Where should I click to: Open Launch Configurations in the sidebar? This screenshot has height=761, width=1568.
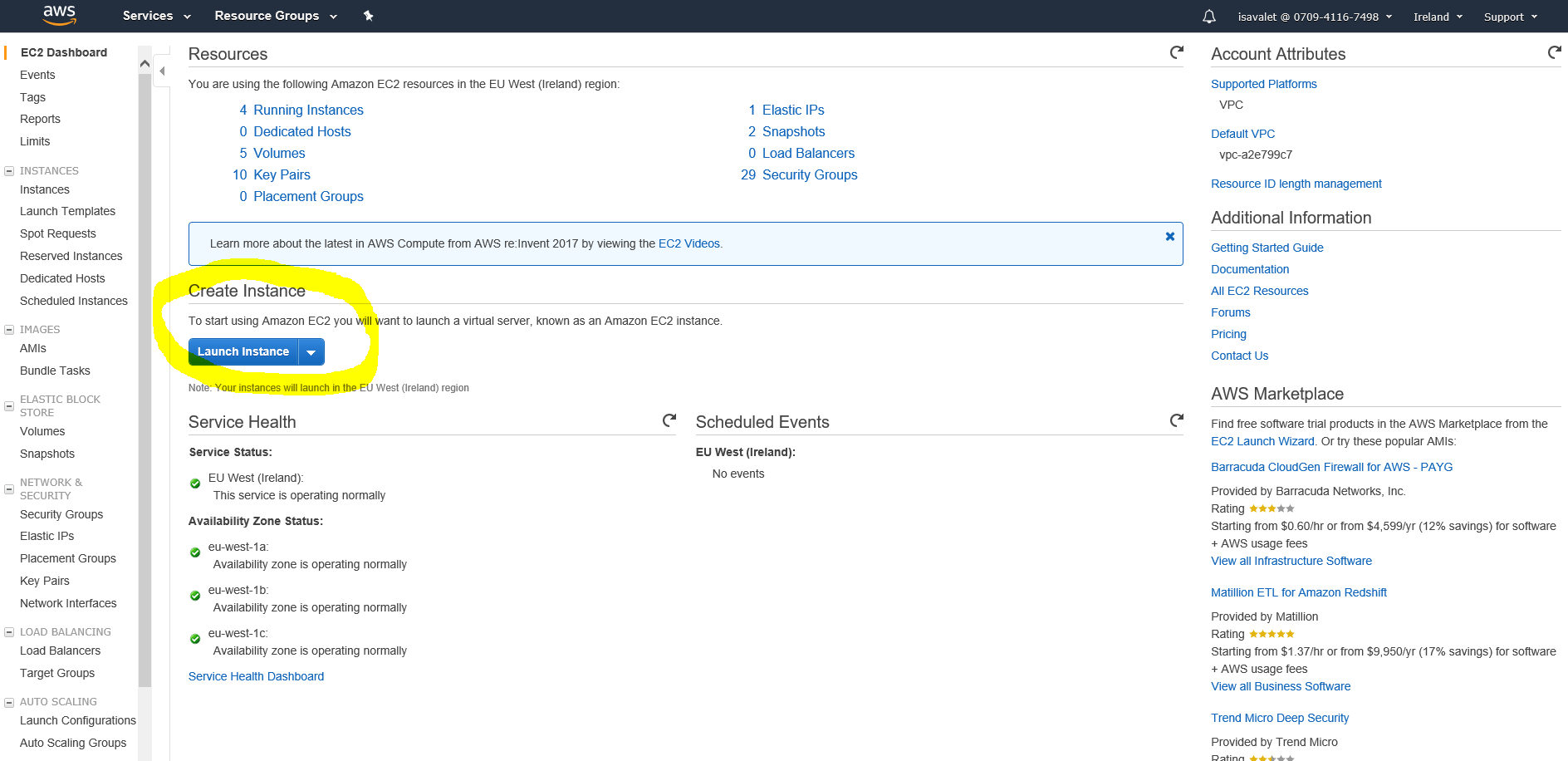click(x=78, y=720)
